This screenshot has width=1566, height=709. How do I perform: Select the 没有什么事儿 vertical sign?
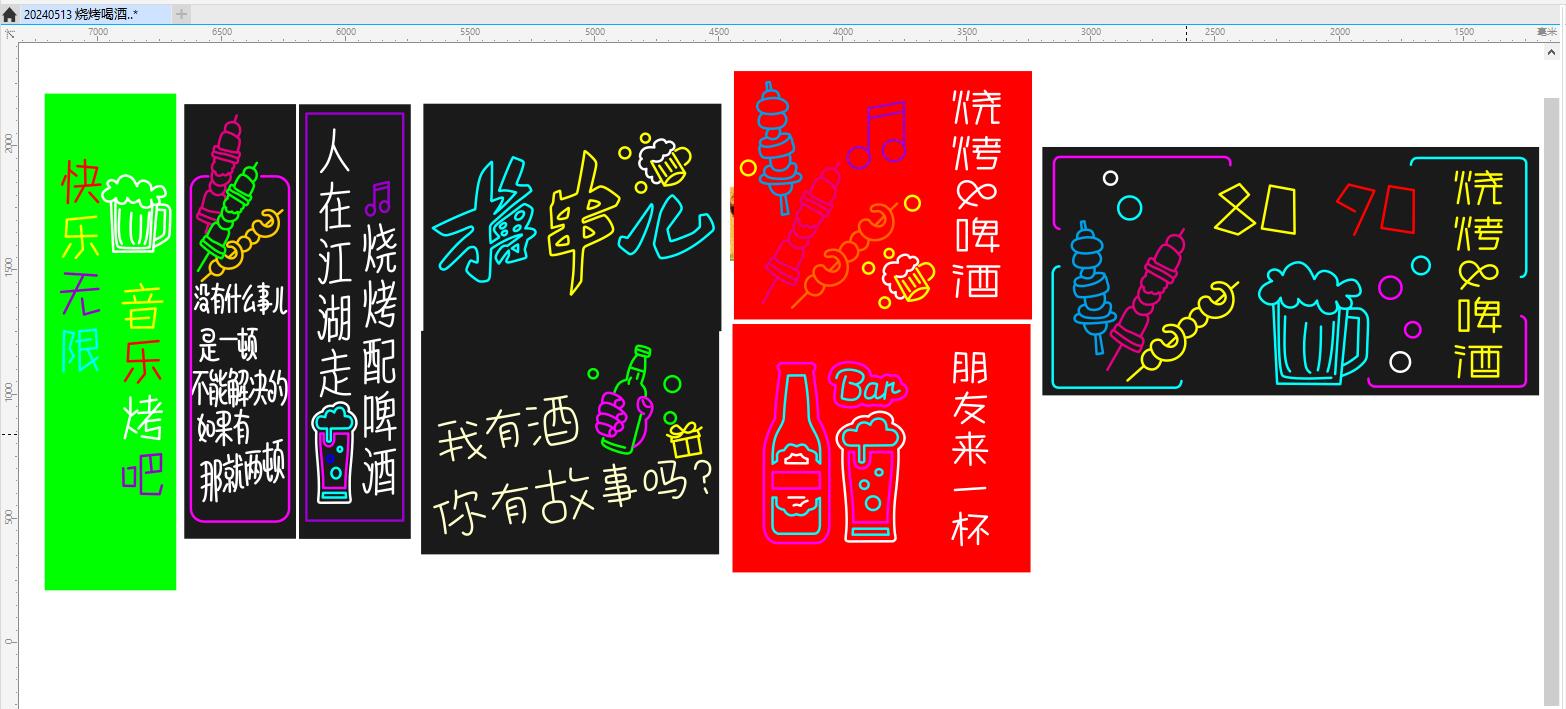point(240,321)
